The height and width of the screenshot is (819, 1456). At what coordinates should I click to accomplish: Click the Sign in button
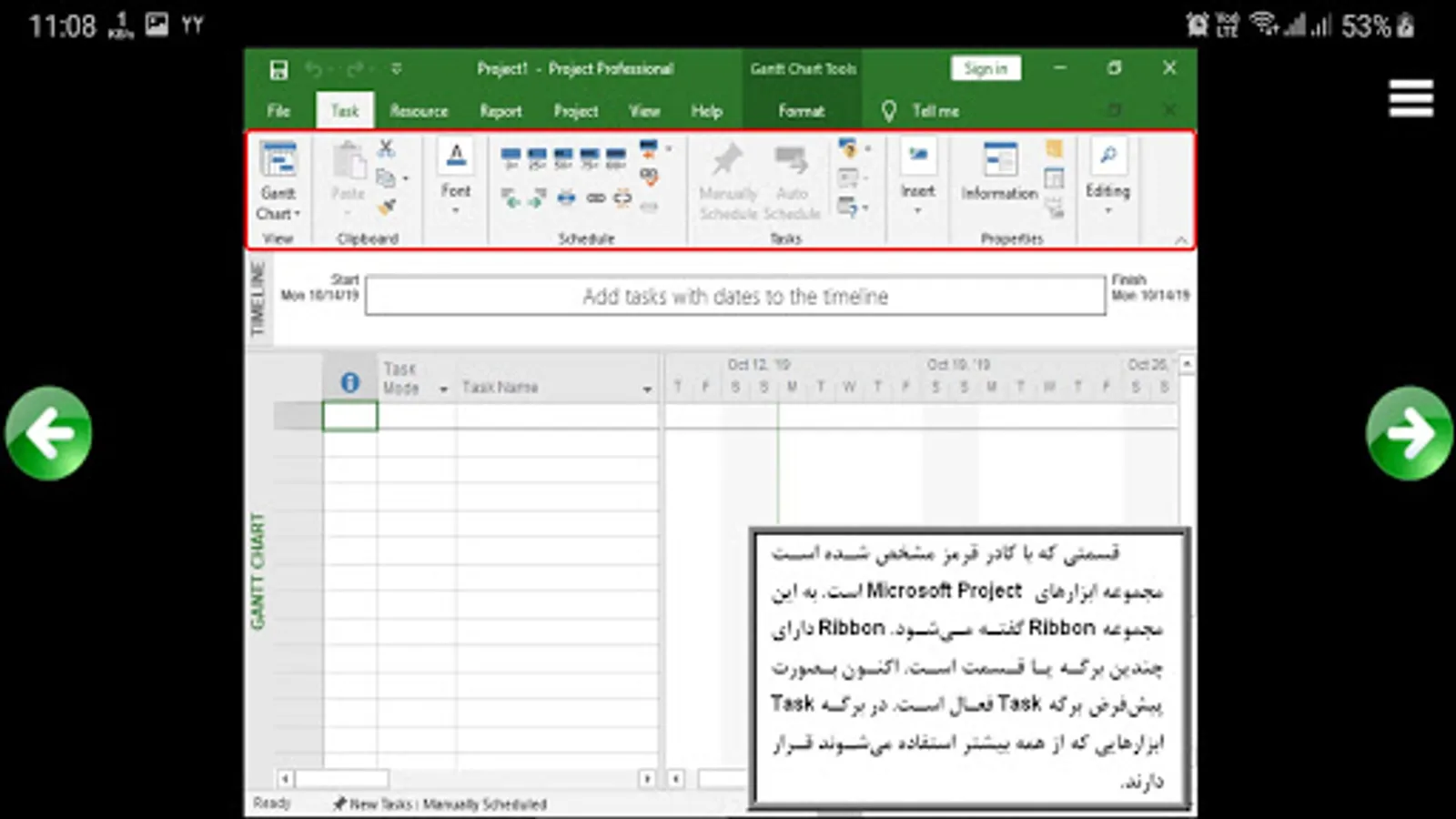tap(986, 69)
